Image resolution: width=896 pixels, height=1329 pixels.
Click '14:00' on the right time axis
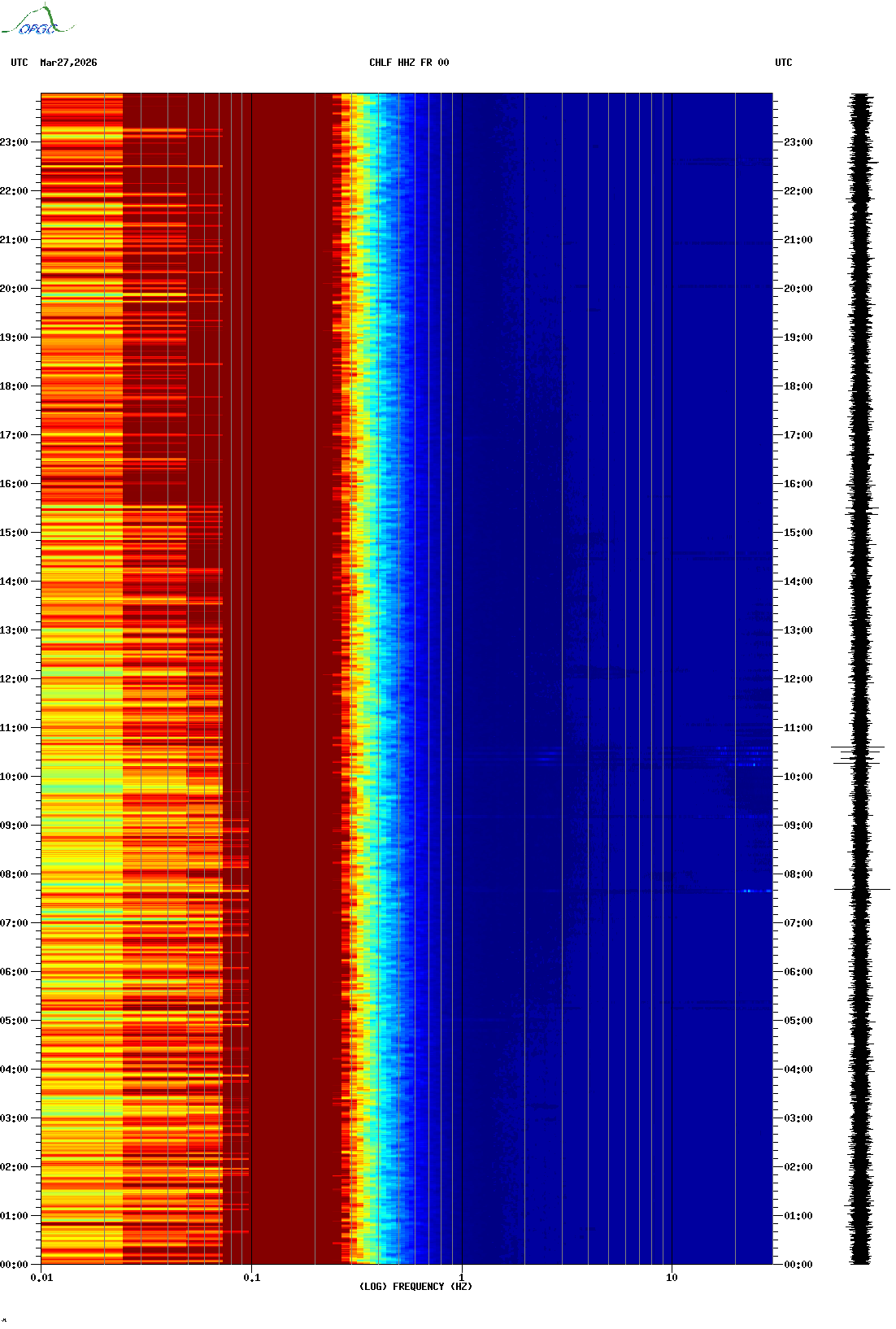pos(798,582)
